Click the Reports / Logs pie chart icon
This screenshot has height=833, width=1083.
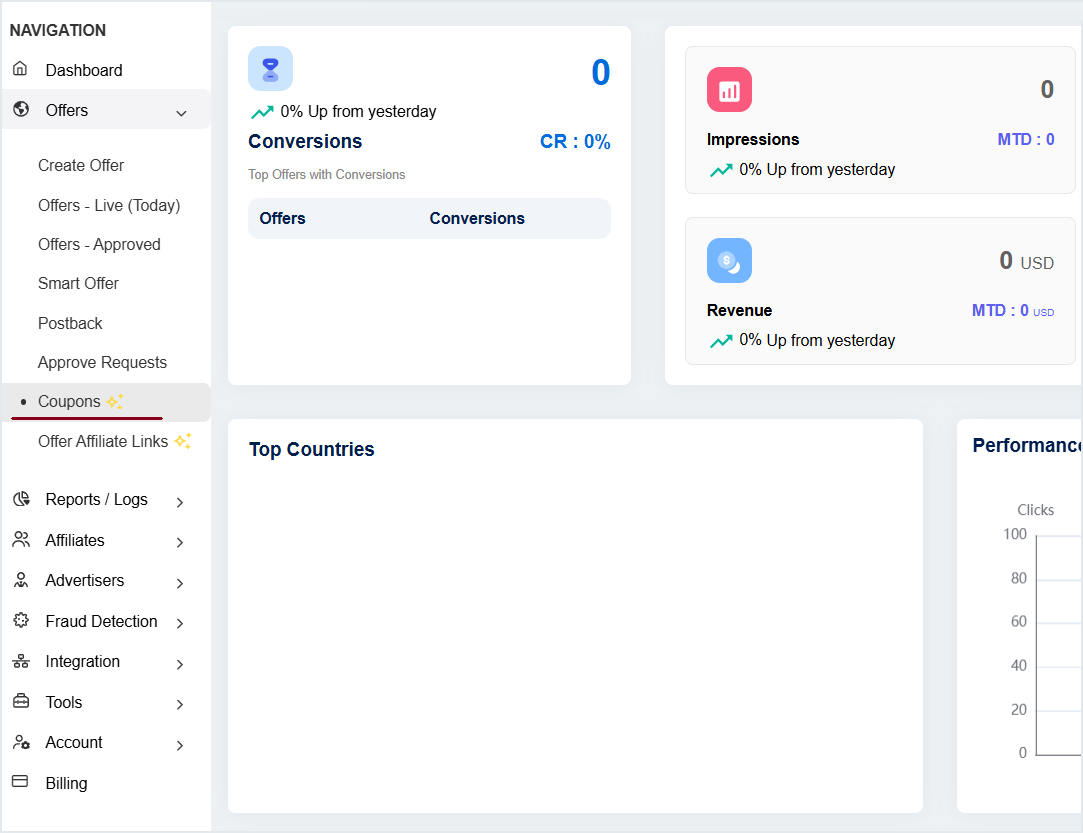click(20, 499)
